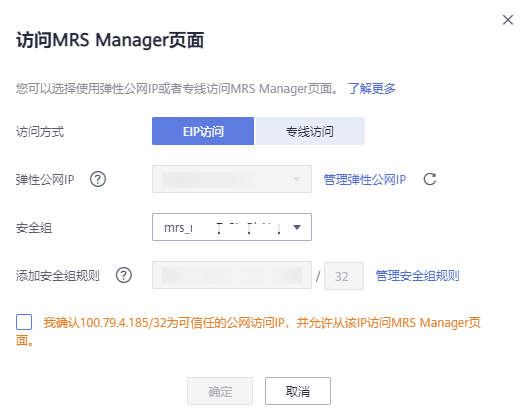The image size is (525, 417).
Task: Cancel with the 取消 button
Action: [298, 391]
